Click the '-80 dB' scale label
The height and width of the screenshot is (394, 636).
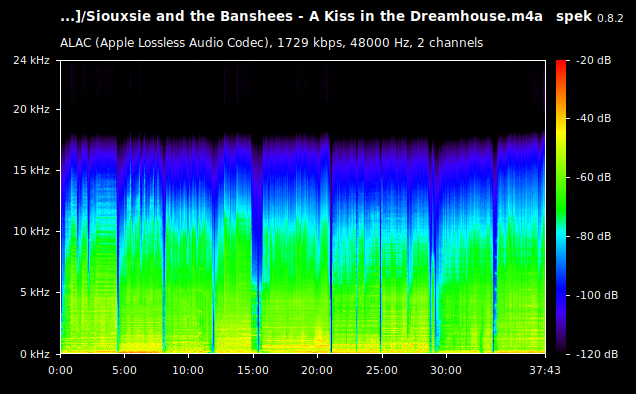[x=594, y=236]
